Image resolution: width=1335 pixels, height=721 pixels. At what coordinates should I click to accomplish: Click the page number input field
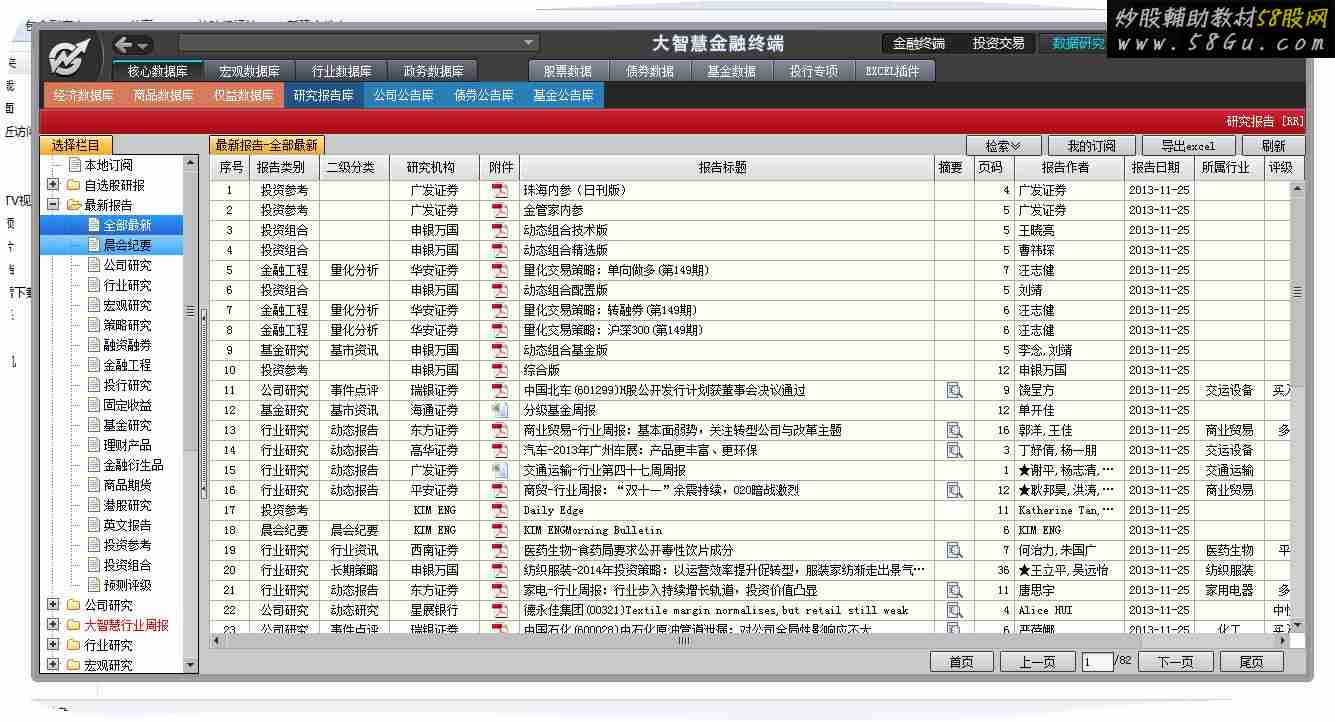[1096, 662]
